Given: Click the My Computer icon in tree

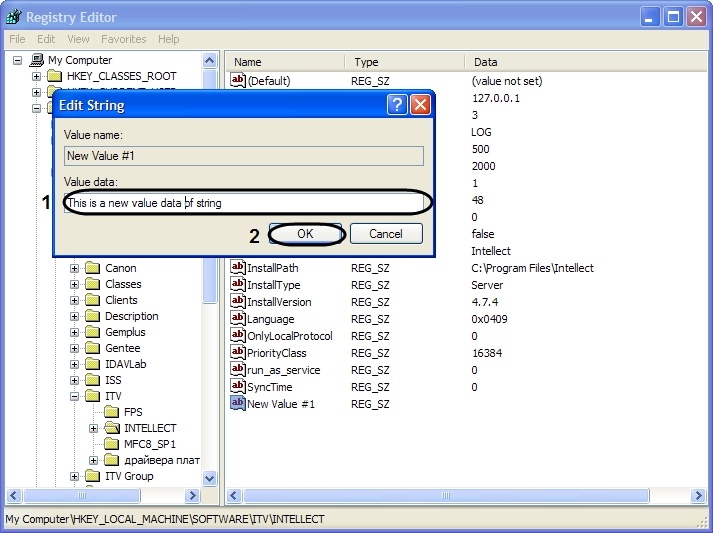Looking at the screenshot, I should point(38,60).
